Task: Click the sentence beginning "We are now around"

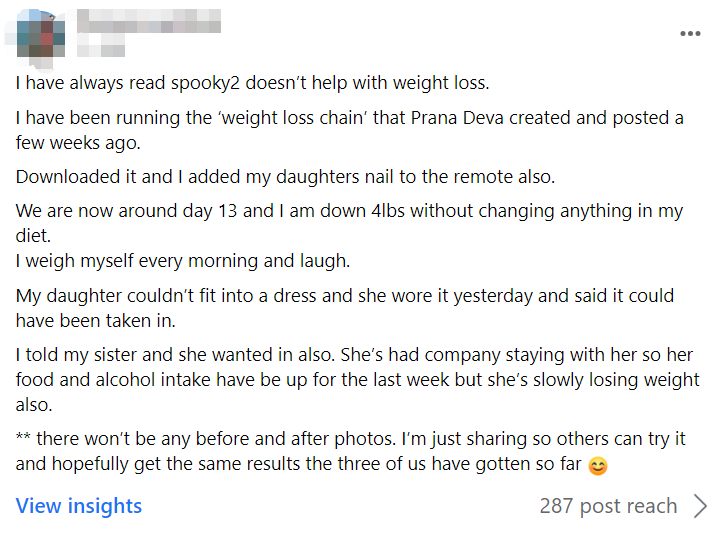Action: pos(348,212)
